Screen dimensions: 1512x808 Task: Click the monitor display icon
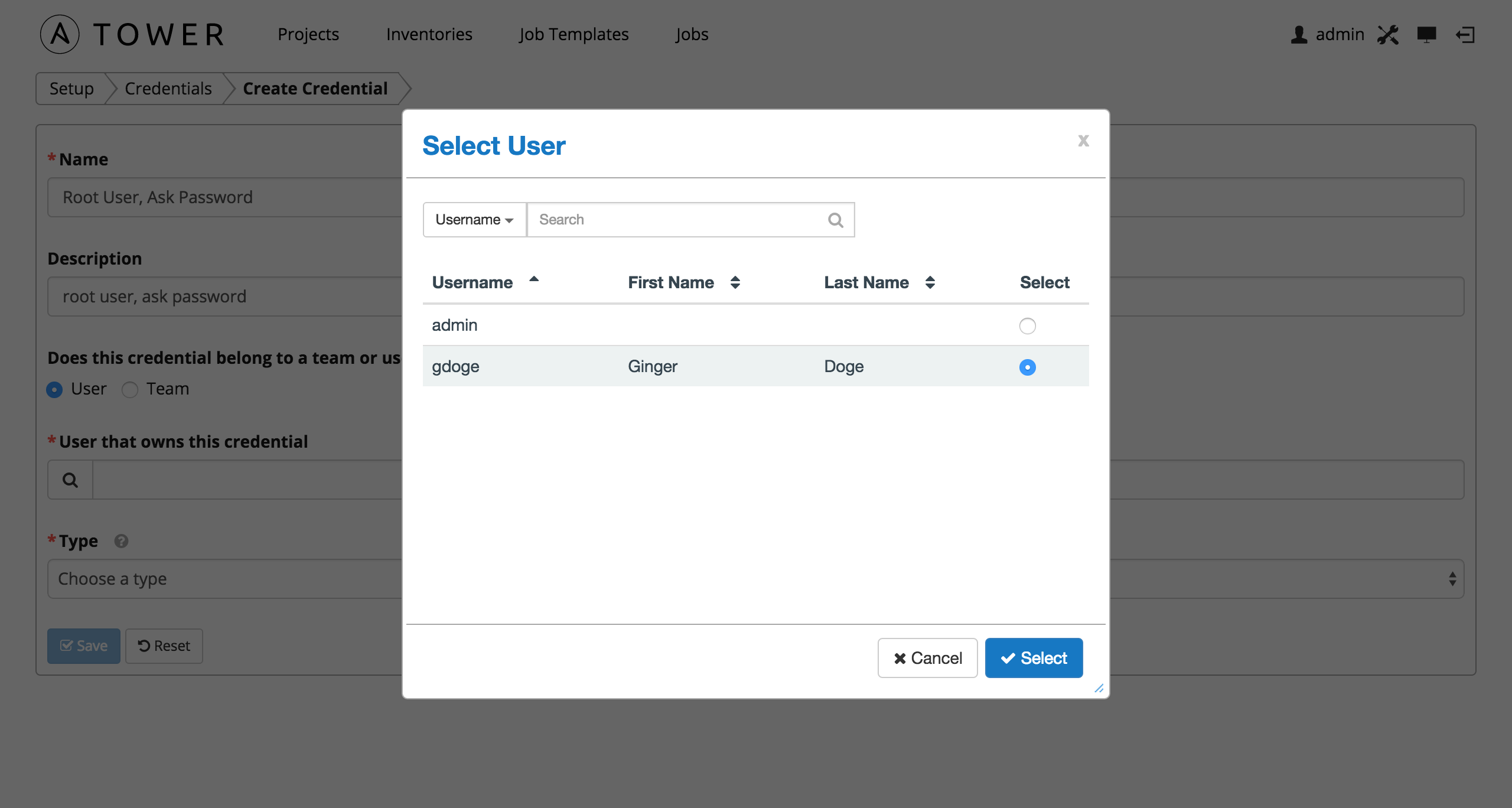click(1426, 35)
